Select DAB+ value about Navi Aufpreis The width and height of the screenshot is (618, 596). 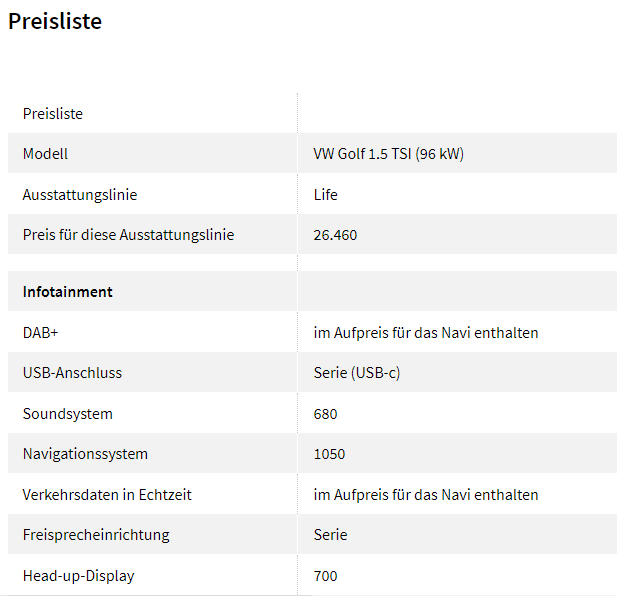[426, 333]
